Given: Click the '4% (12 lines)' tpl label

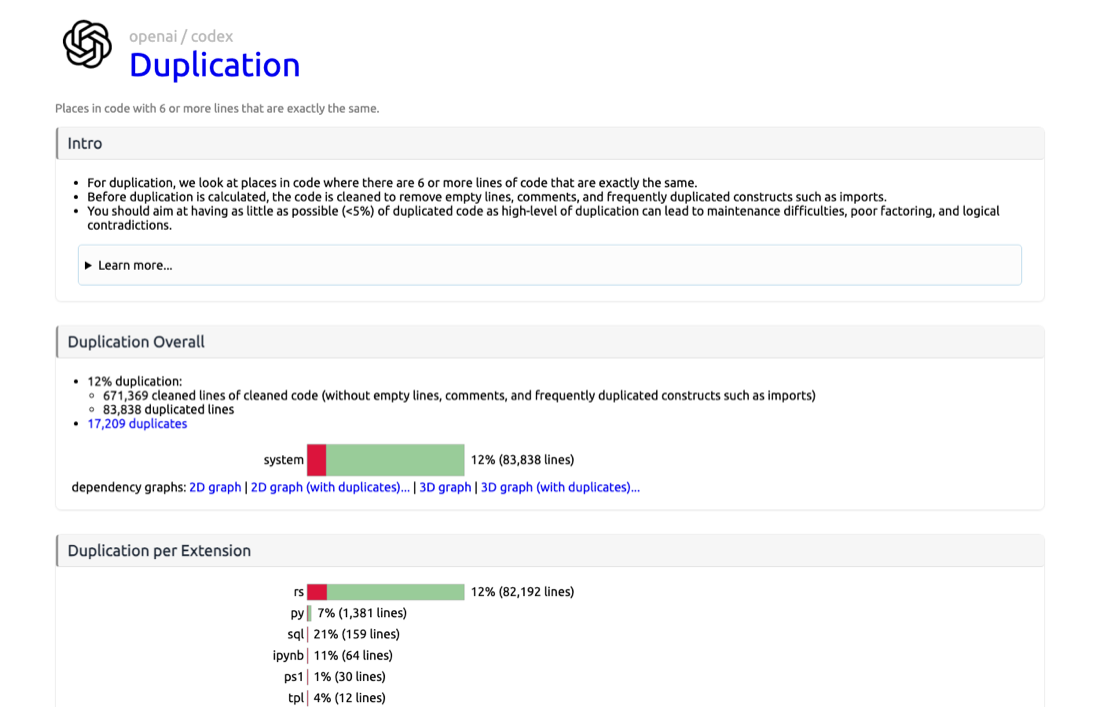Looking at the screenshot, I should click(x=349, y=698).
